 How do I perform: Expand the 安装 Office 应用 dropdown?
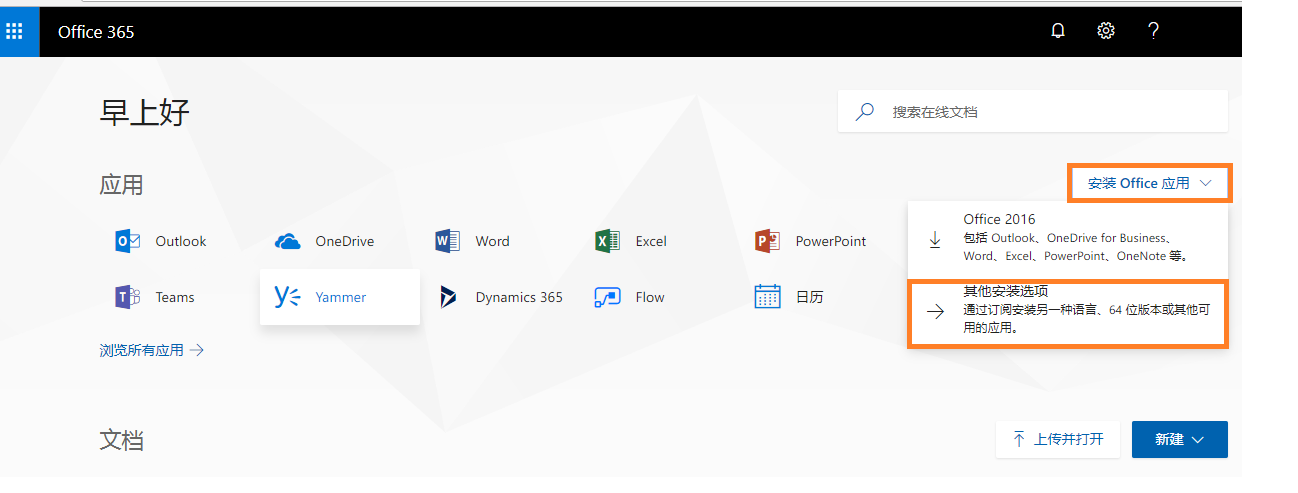(1149, 183)
